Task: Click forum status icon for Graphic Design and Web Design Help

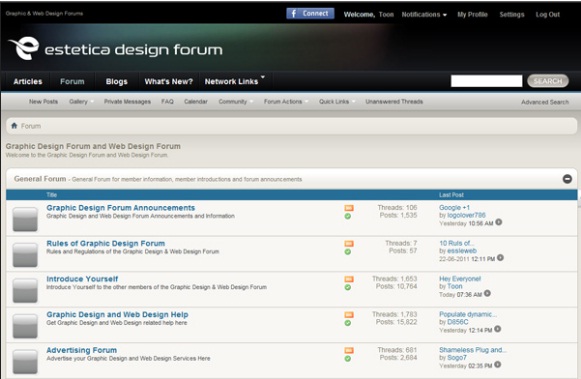Action: [x=25, y=326]
